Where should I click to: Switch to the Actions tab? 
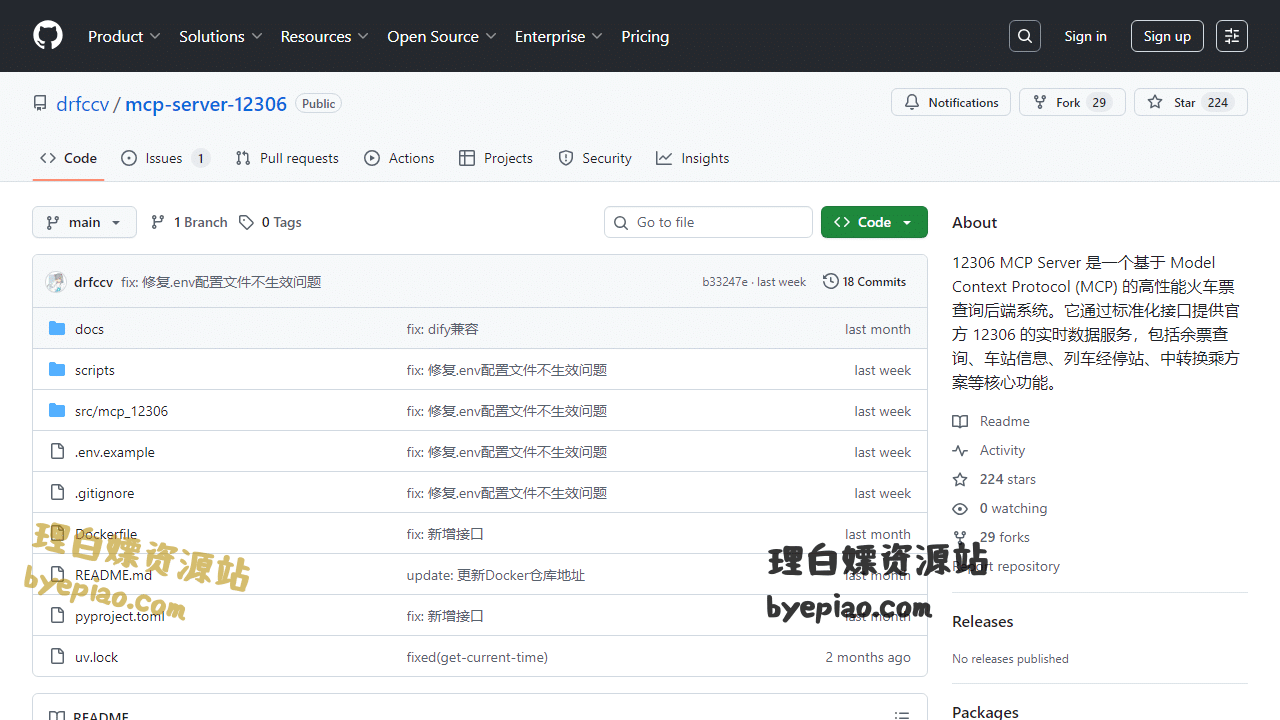pyautogui.click(x=400, y=158)
